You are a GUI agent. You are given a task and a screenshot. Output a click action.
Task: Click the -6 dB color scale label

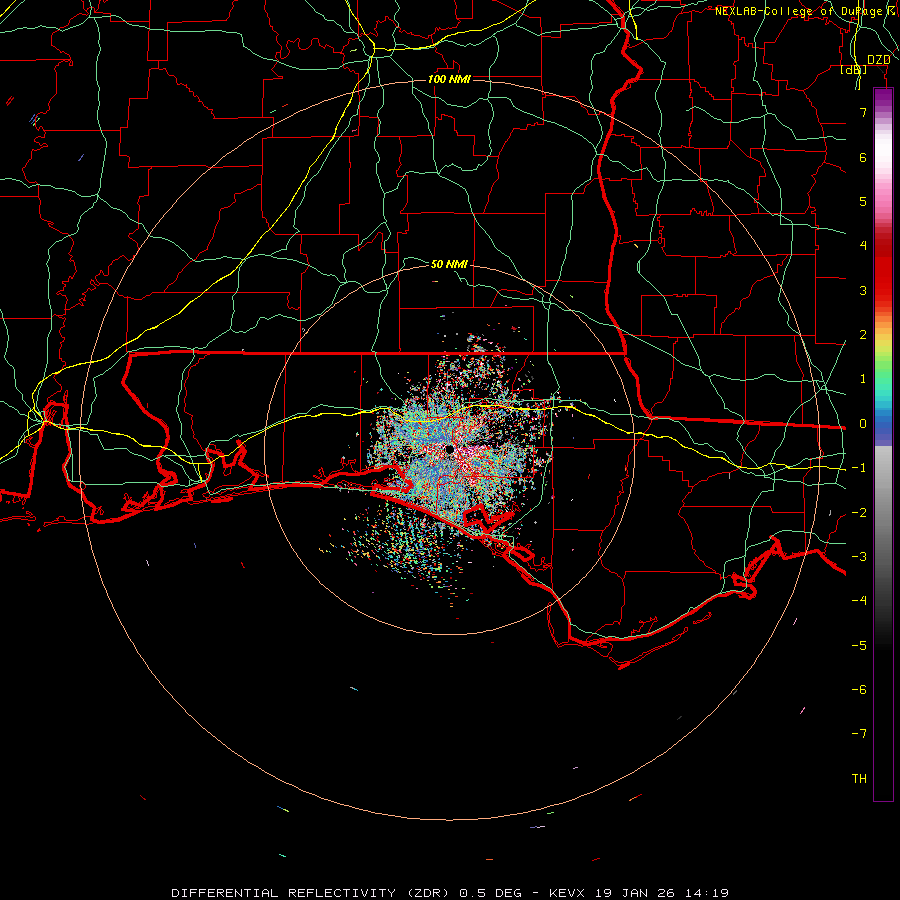(859, 690)
